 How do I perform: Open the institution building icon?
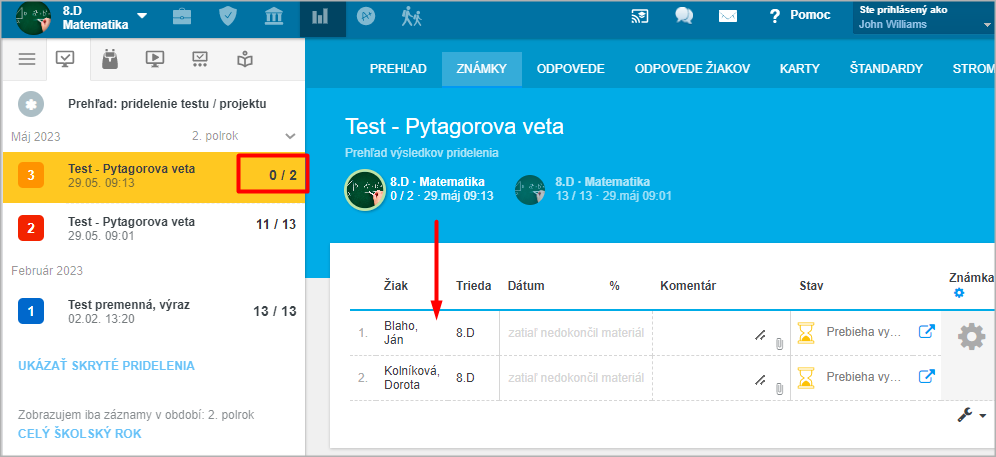(x=274, y=17)
